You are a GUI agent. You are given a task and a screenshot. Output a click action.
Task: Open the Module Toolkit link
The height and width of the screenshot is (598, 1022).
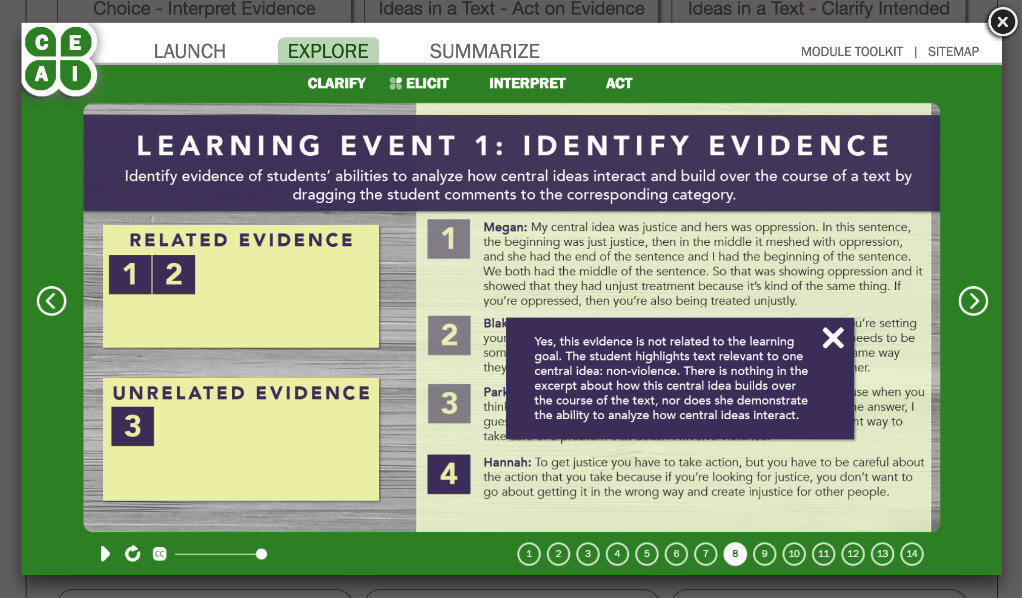[x=851, y=52]
